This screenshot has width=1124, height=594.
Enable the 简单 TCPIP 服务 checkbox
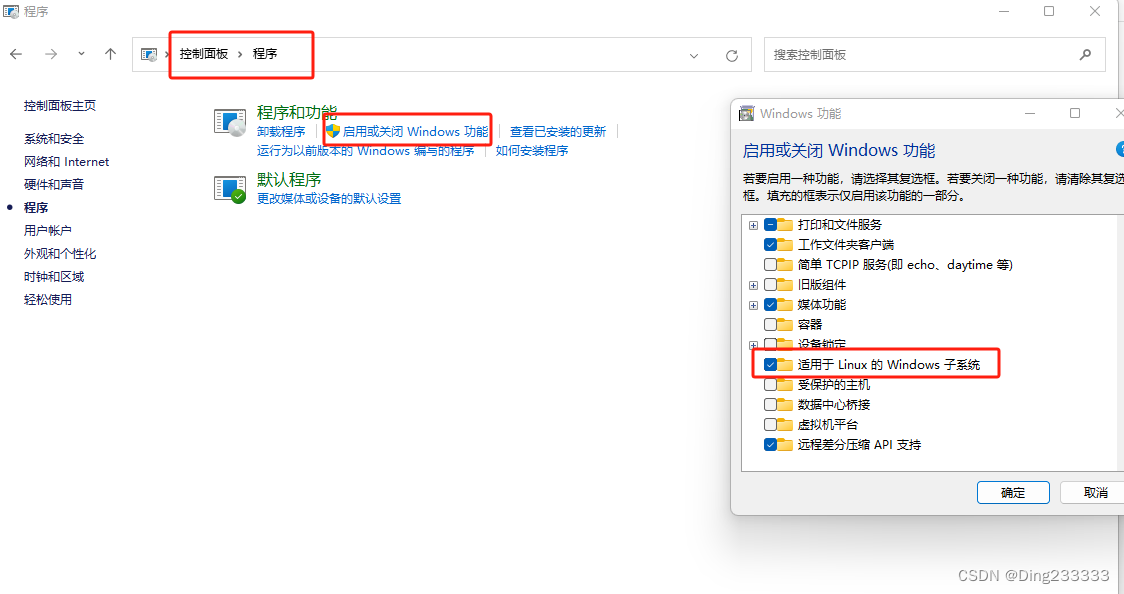770,264
